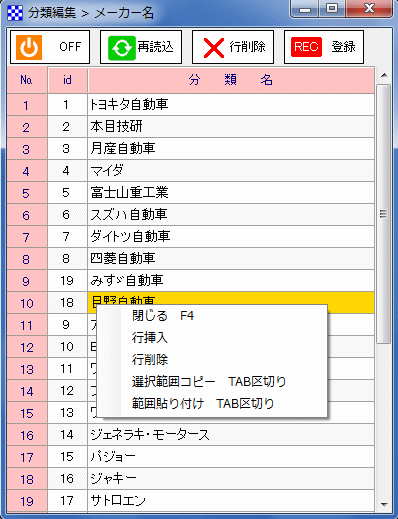This screenshot has width=398, height=519.
Task: Select the みすゞ自動車 cell
Action: tap(231, 281)
